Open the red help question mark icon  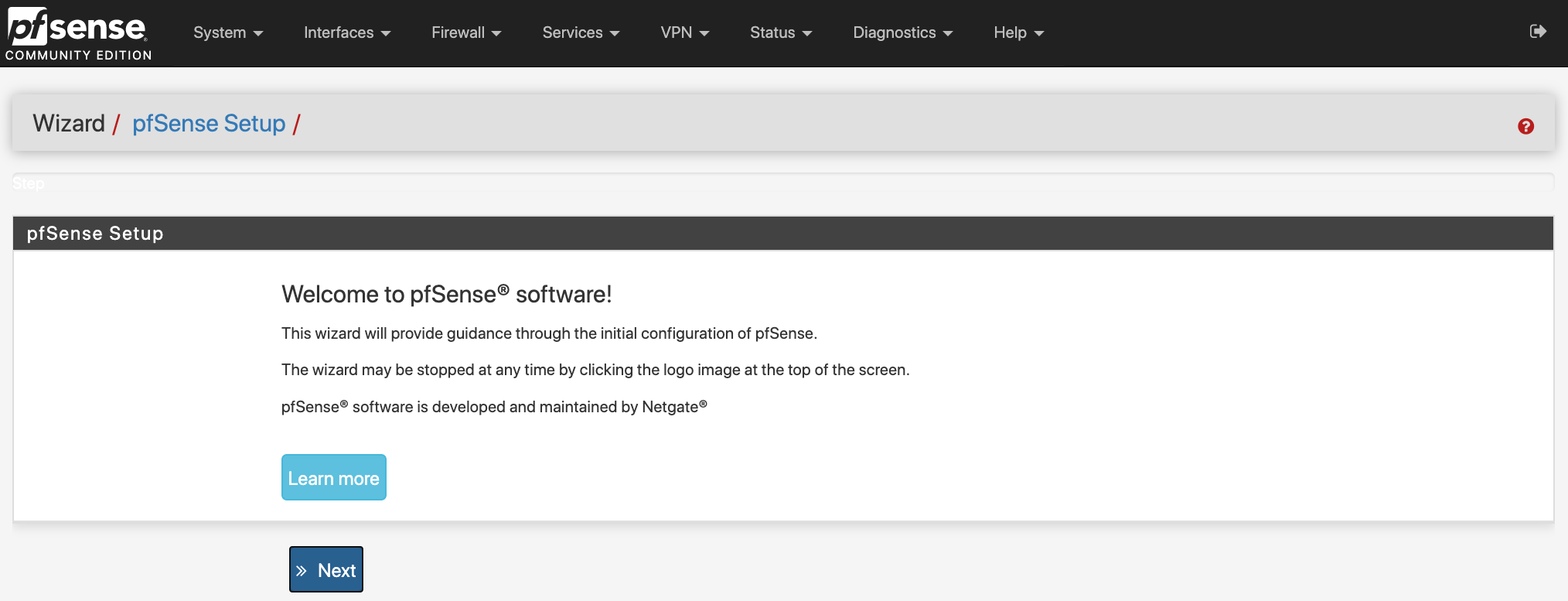pos(1525,126)
